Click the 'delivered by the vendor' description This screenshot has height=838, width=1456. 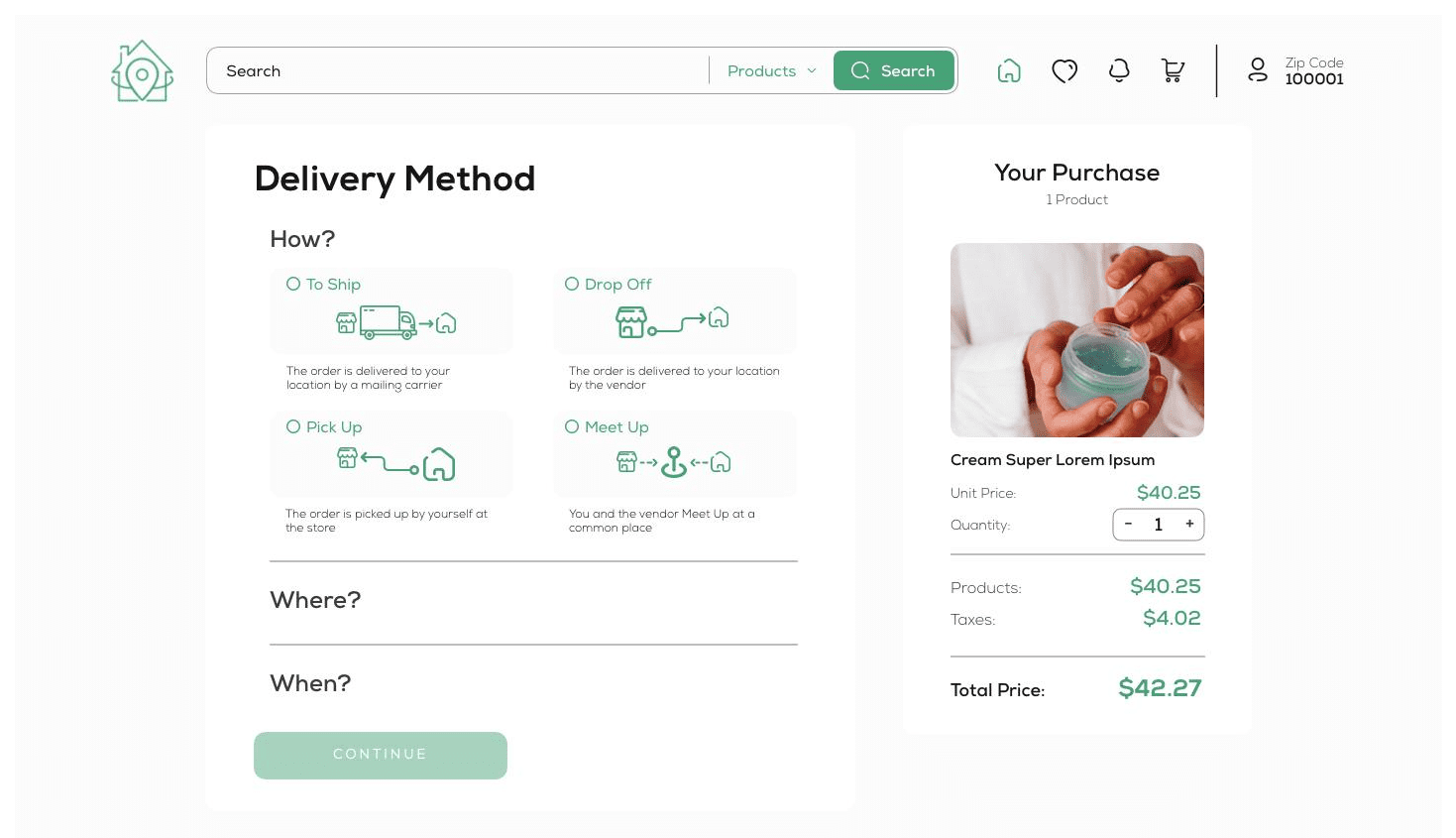pyautogui.click(x=674, y=378)
